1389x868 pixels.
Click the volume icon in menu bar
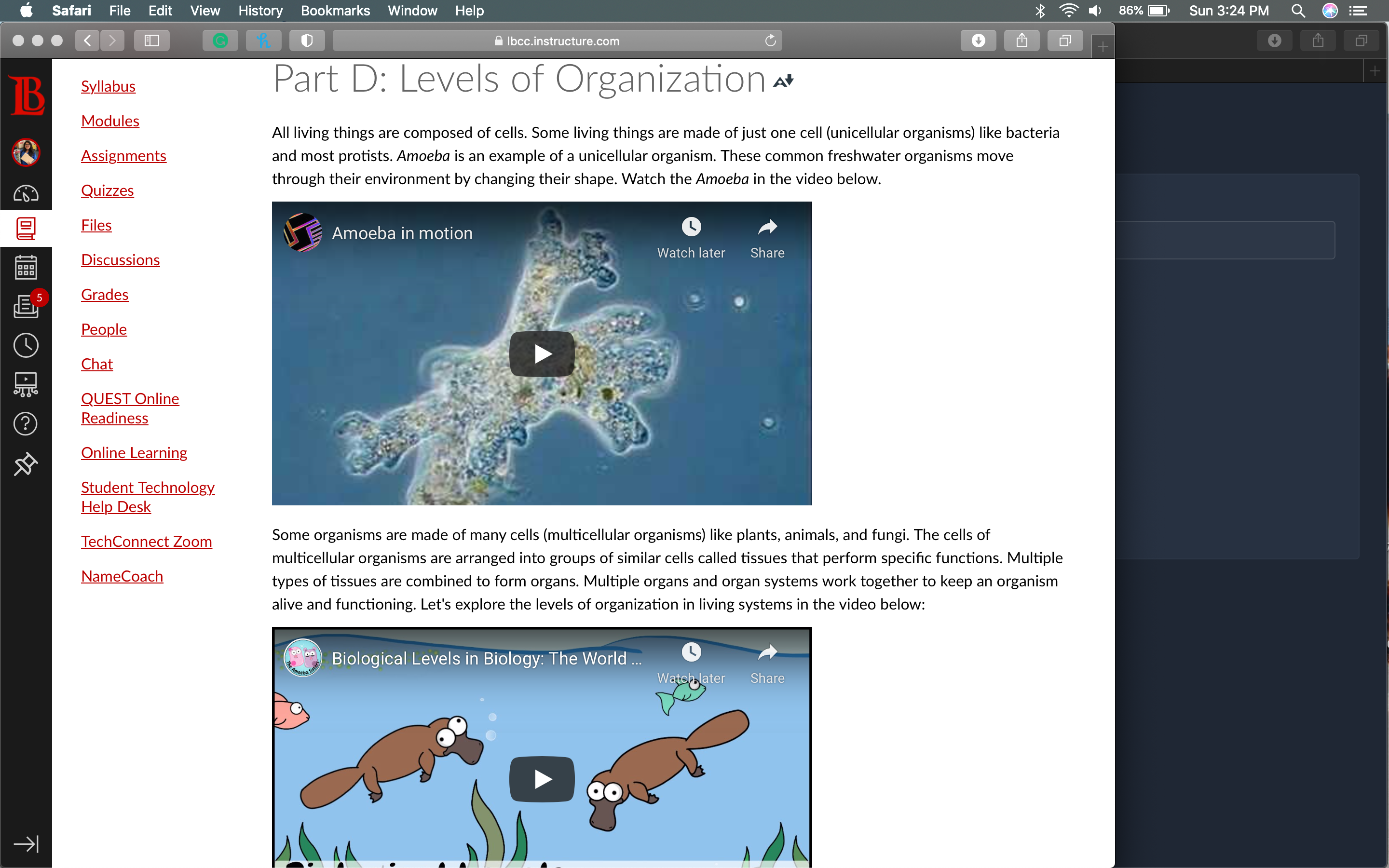tap(1095, 10)
